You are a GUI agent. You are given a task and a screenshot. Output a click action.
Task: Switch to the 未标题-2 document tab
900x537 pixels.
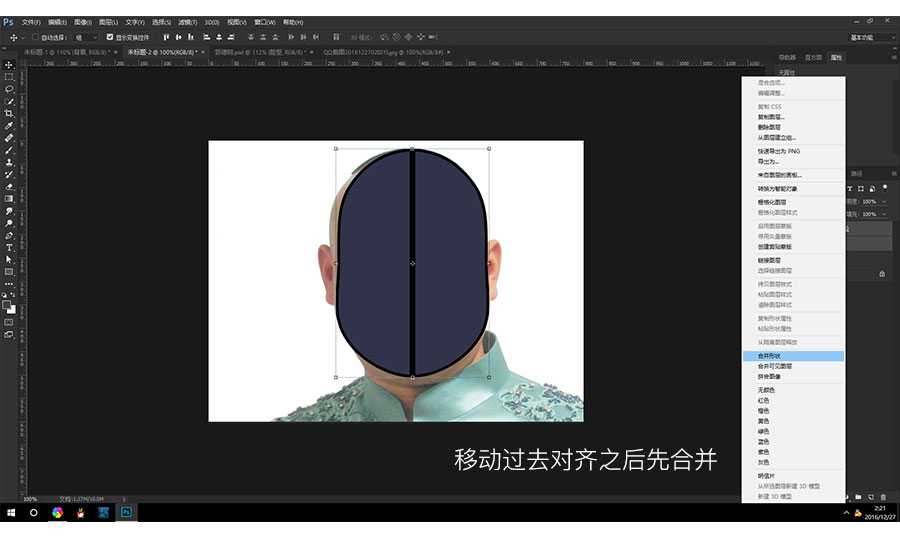click(x=162, y=51)
